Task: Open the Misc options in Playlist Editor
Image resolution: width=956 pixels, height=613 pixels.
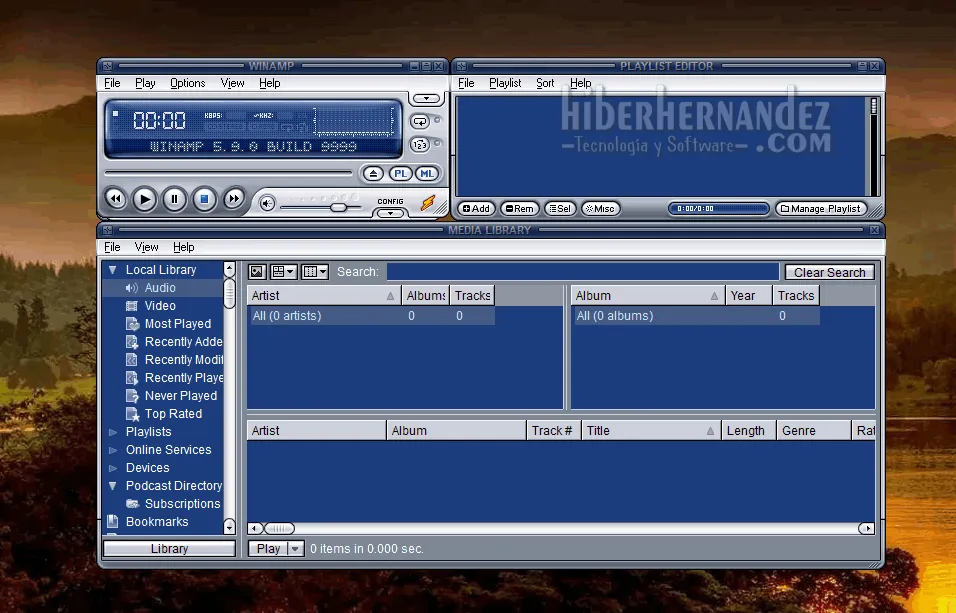Action: tap(600, 208)
